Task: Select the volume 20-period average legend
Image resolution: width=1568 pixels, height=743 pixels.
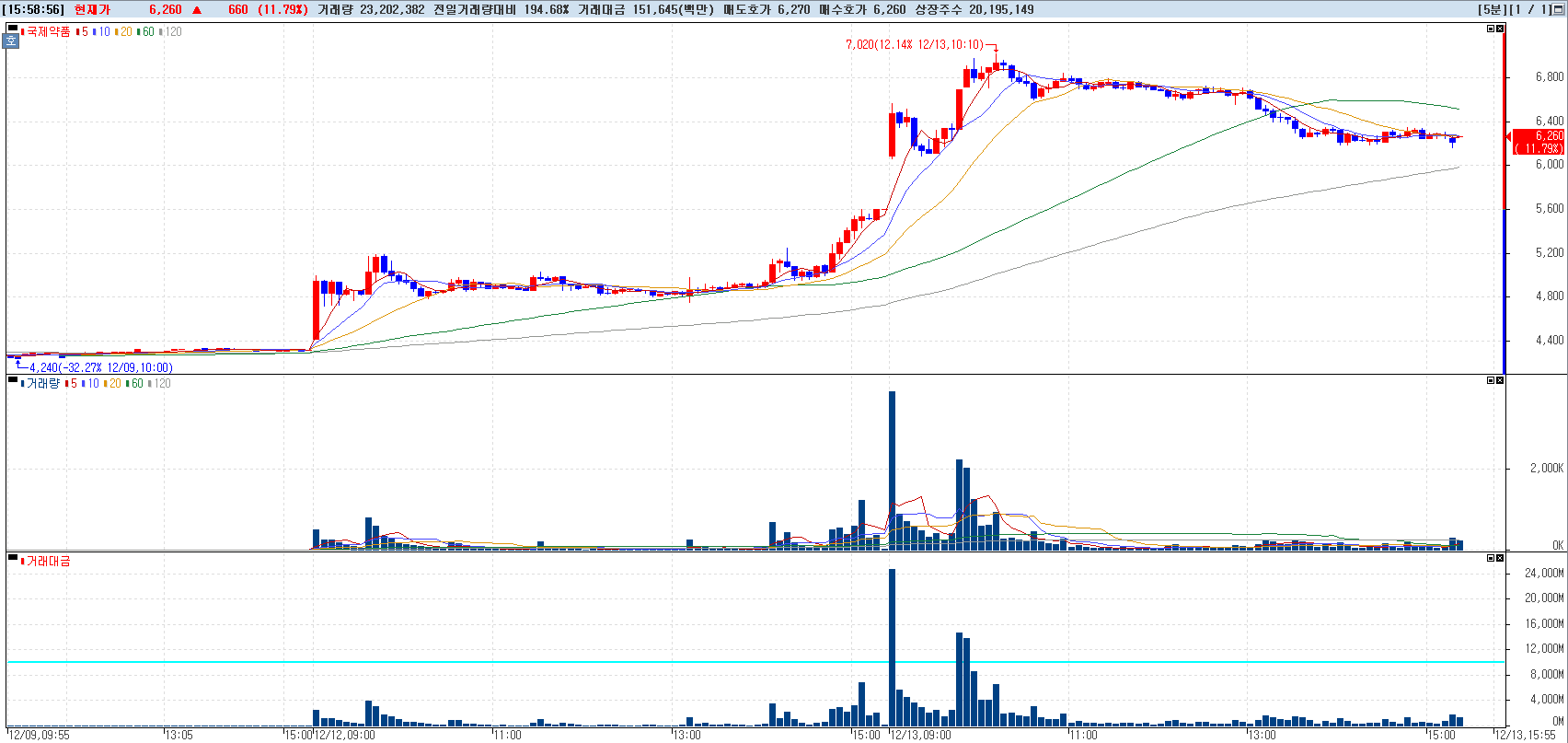Action: point(112,383)
